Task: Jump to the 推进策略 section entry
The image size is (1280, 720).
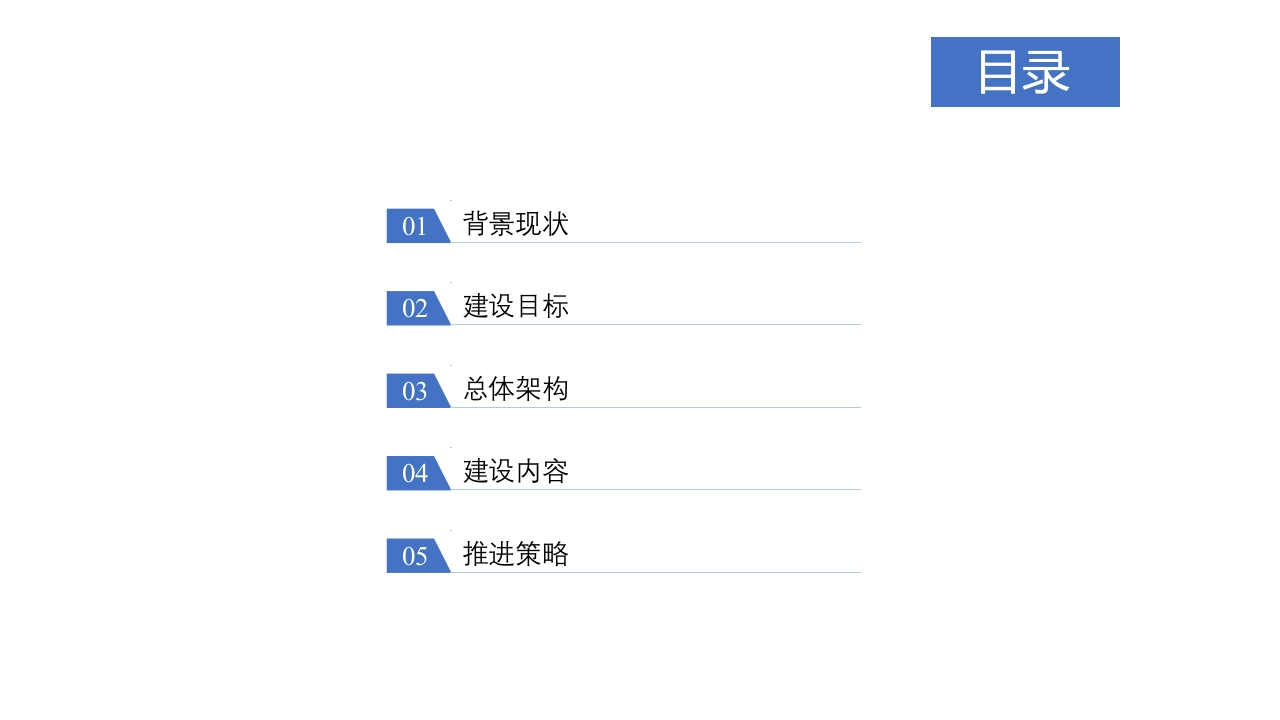Action: (x=516, y=553)
